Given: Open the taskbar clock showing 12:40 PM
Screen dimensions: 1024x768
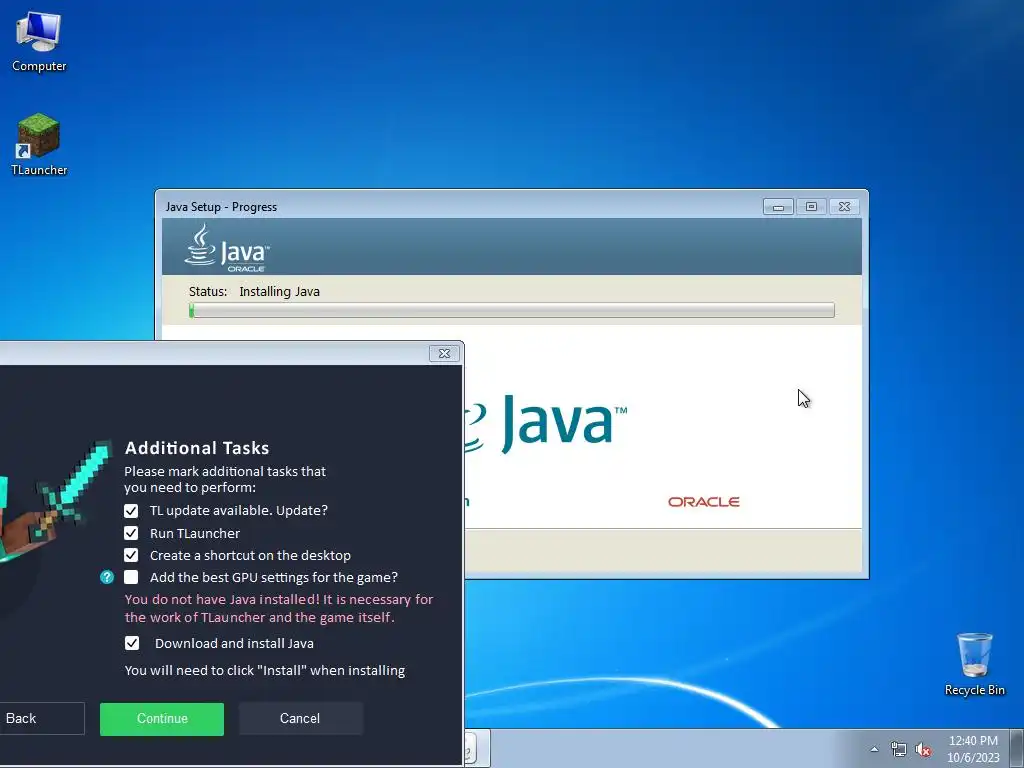Looking at the screenshot, I should coord(973,749).
